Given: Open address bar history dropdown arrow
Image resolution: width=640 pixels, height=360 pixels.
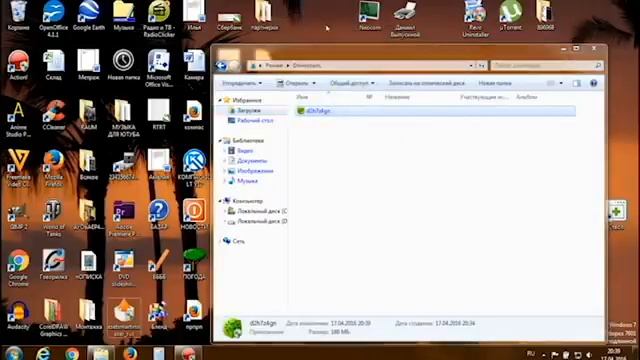Looking at the screenshot, I should click(x=471, y=65).
